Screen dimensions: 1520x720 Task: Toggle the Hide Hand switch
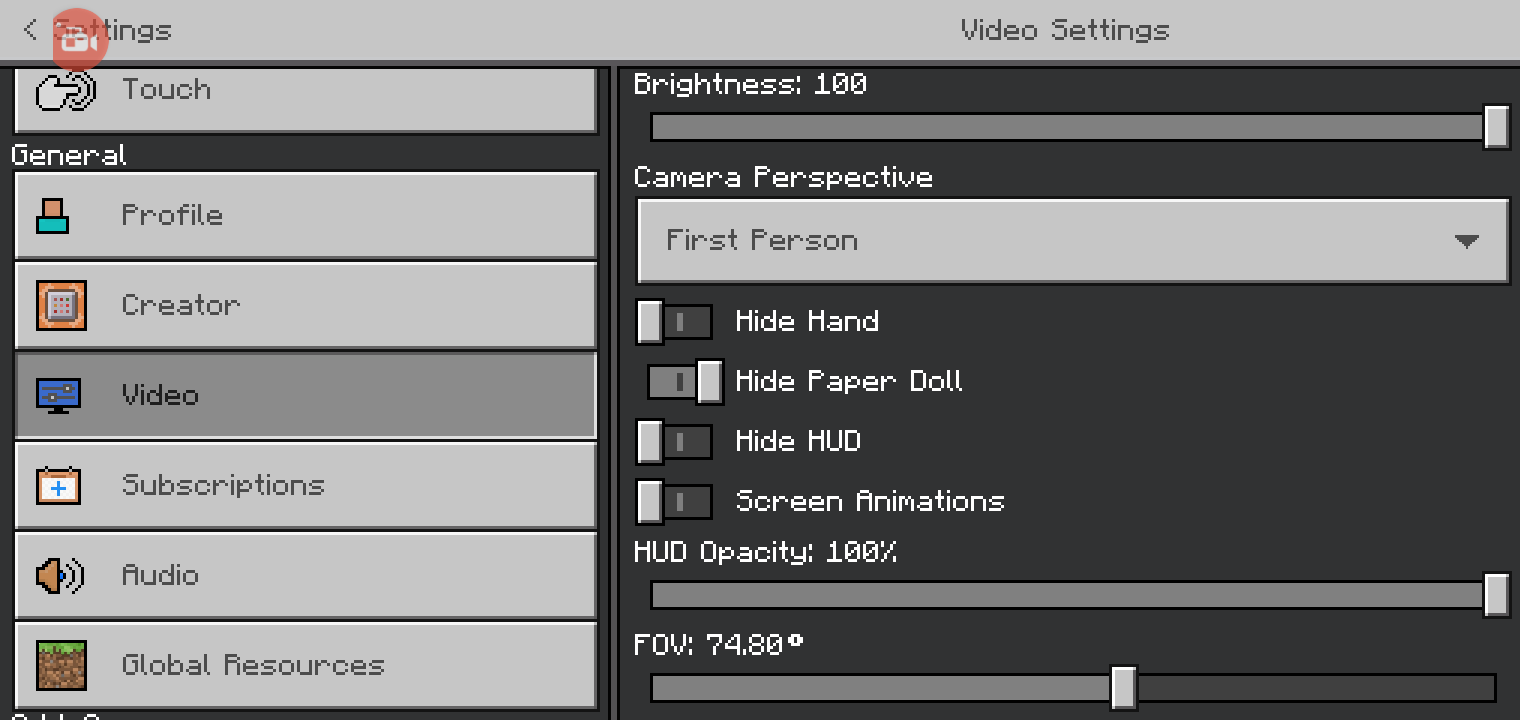[674, 322]
